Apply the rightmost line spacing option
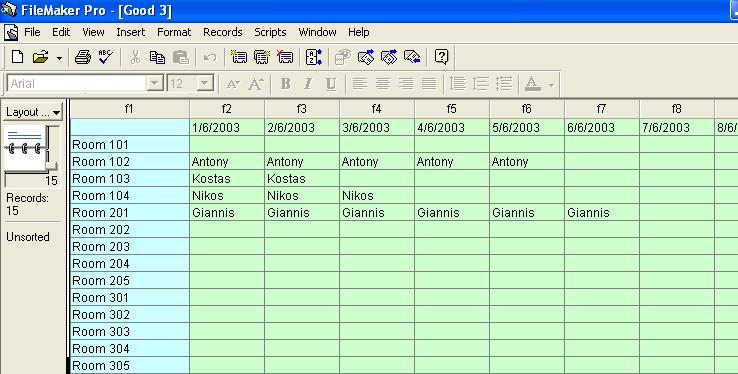This screenshot has height=374, width=738. (504, 84)
